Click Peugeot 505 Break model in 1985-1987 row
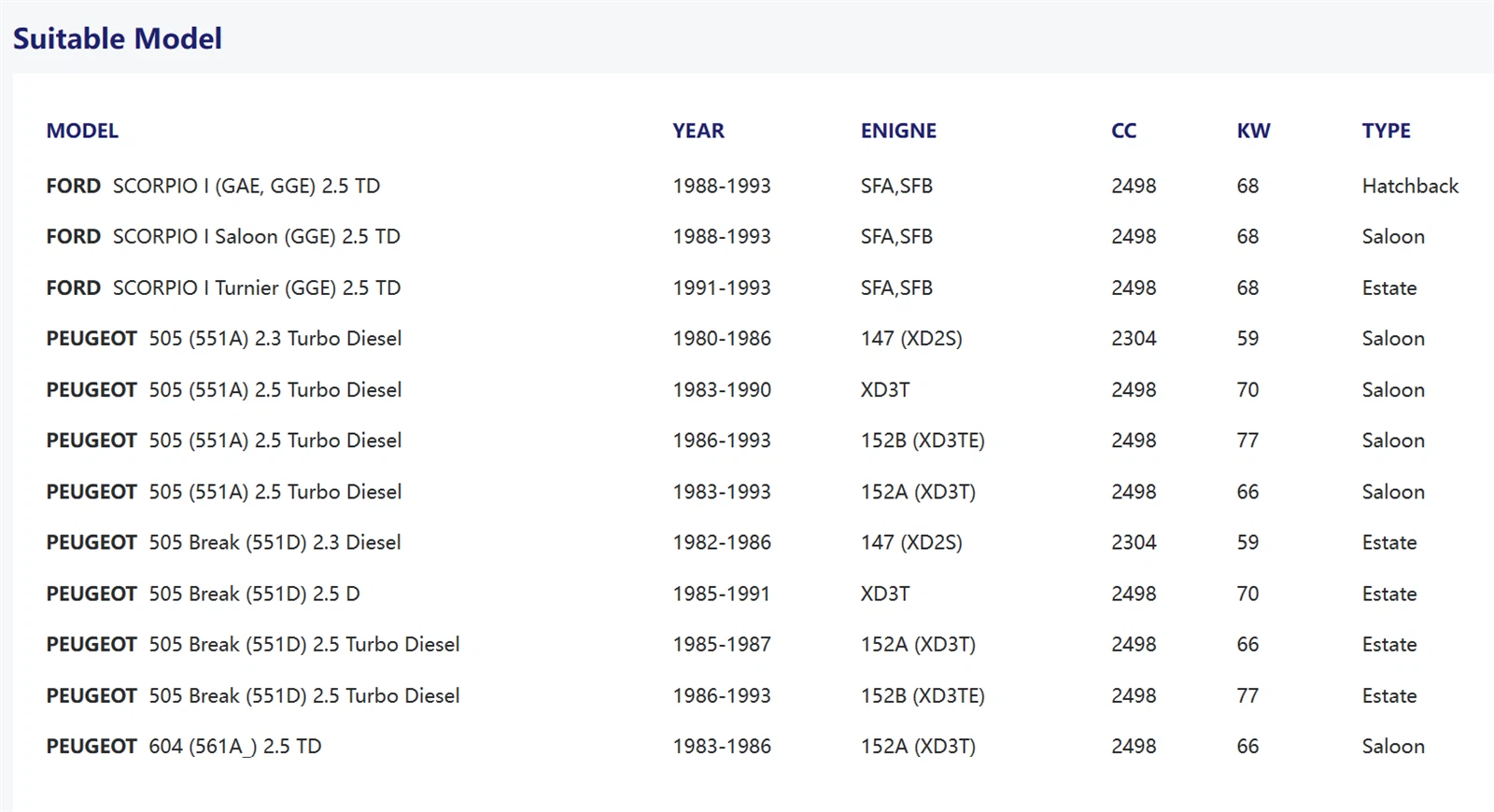 coord(253,644)
